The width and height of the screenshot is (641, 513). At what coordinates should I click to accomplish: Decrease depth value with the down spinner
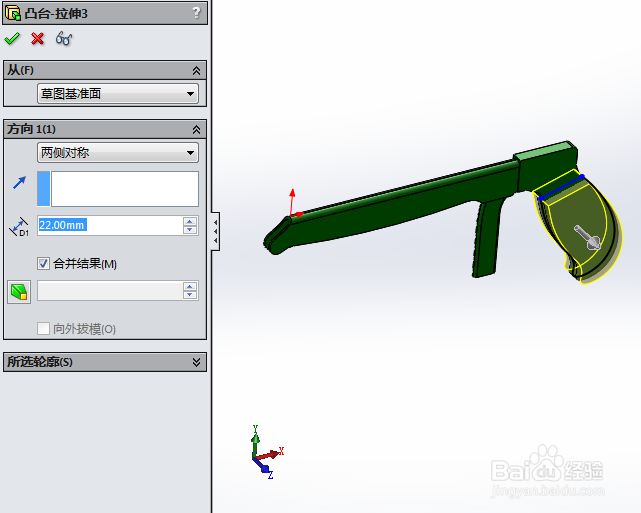(x=190, y=230)
